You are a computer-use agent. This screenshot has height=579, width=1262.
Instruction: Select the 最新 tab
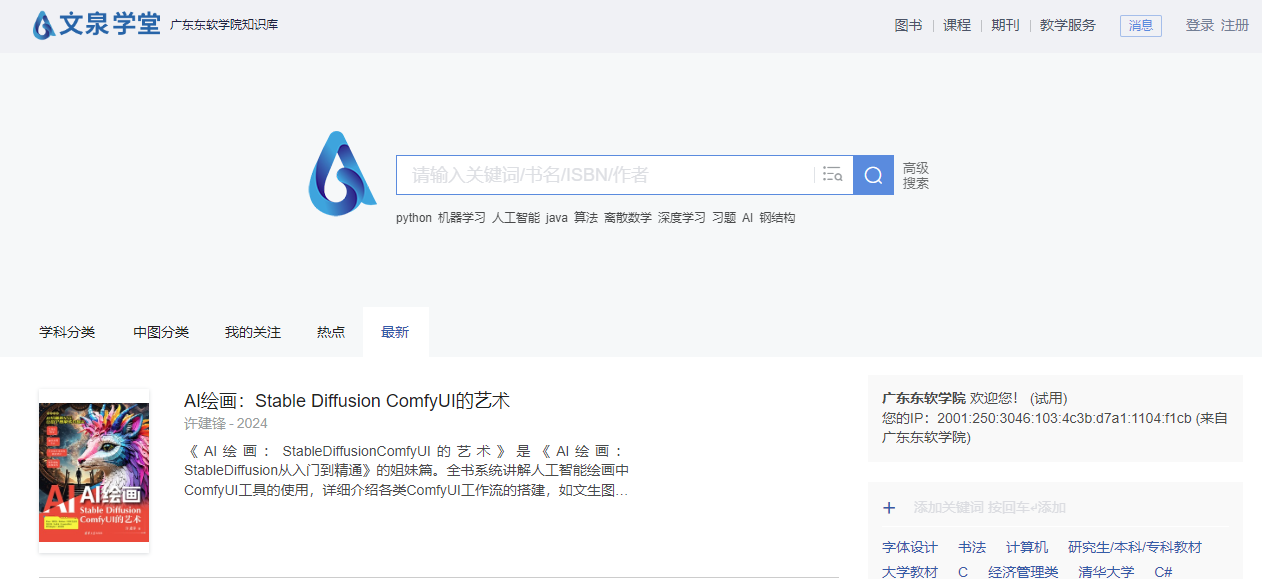[x=395, y=331]
